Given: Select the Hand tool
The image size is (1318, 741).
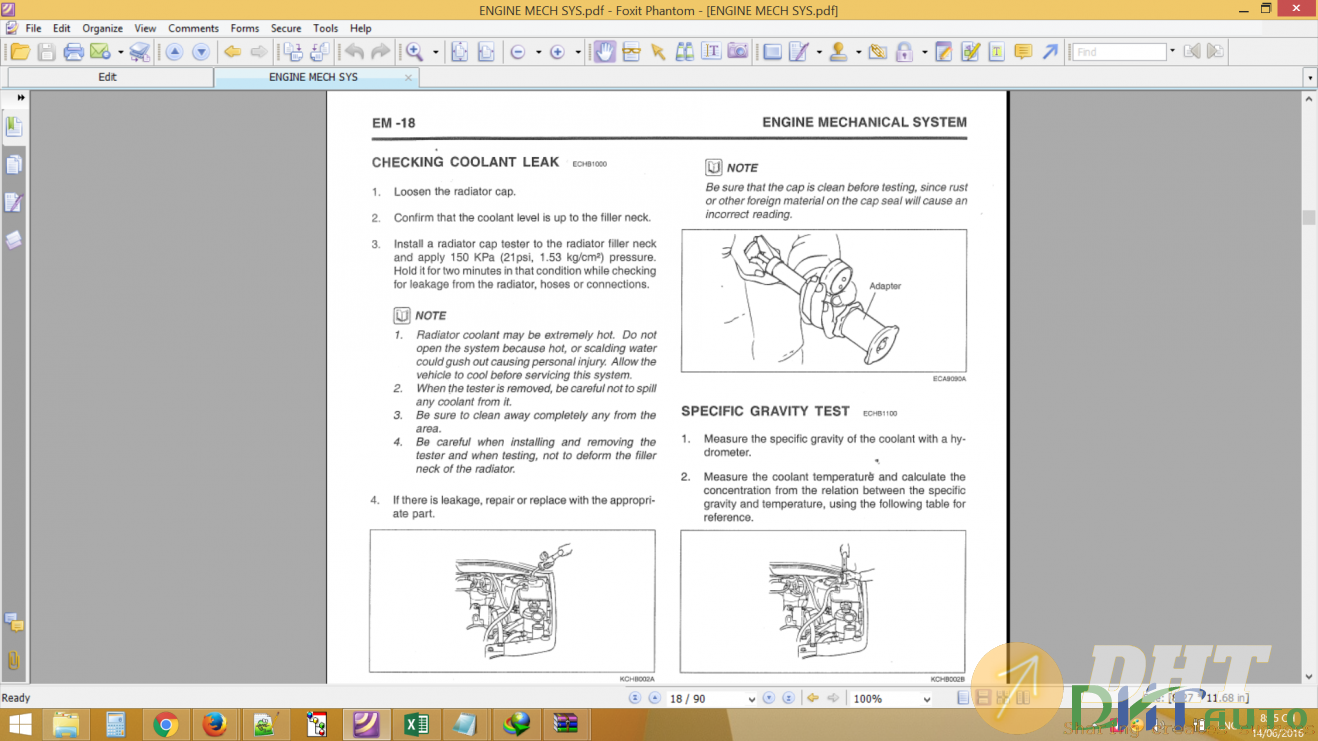Looking at the screenshot, I should click(605, 52).
